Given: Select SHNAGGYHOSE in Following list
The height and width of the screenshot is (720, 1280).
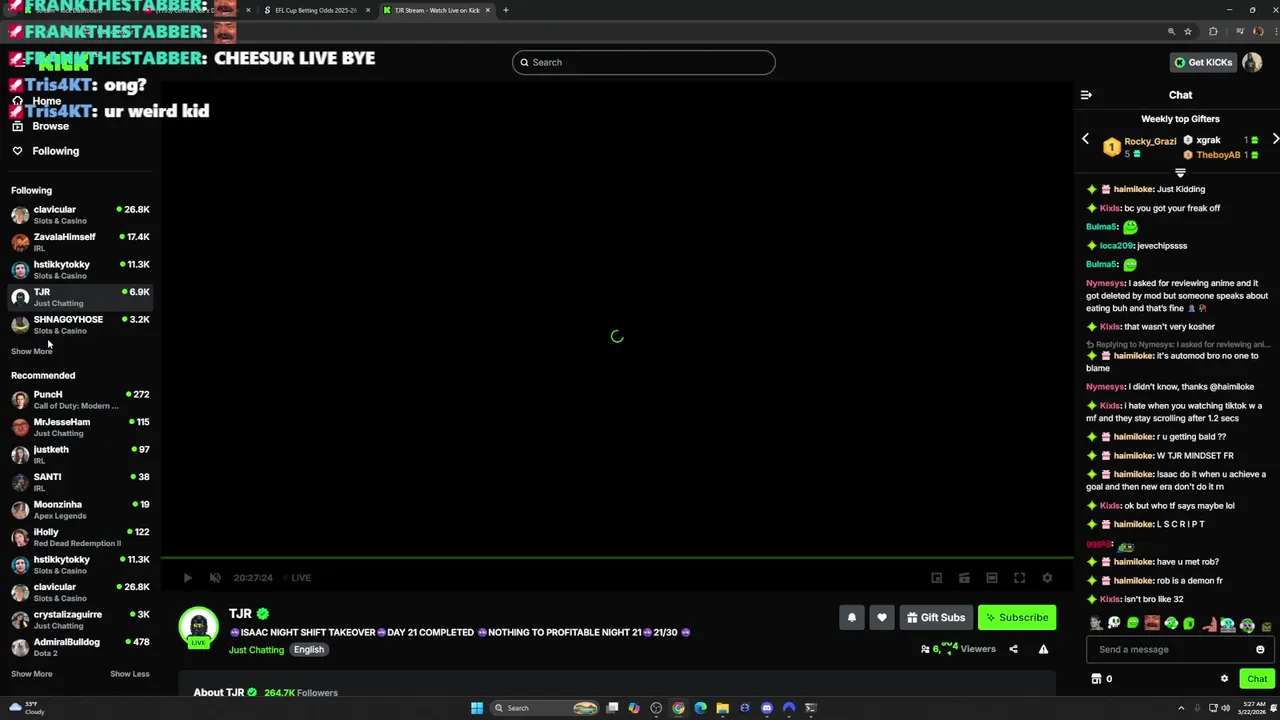Looking at the screenshot, I should [x=80, y=324].
